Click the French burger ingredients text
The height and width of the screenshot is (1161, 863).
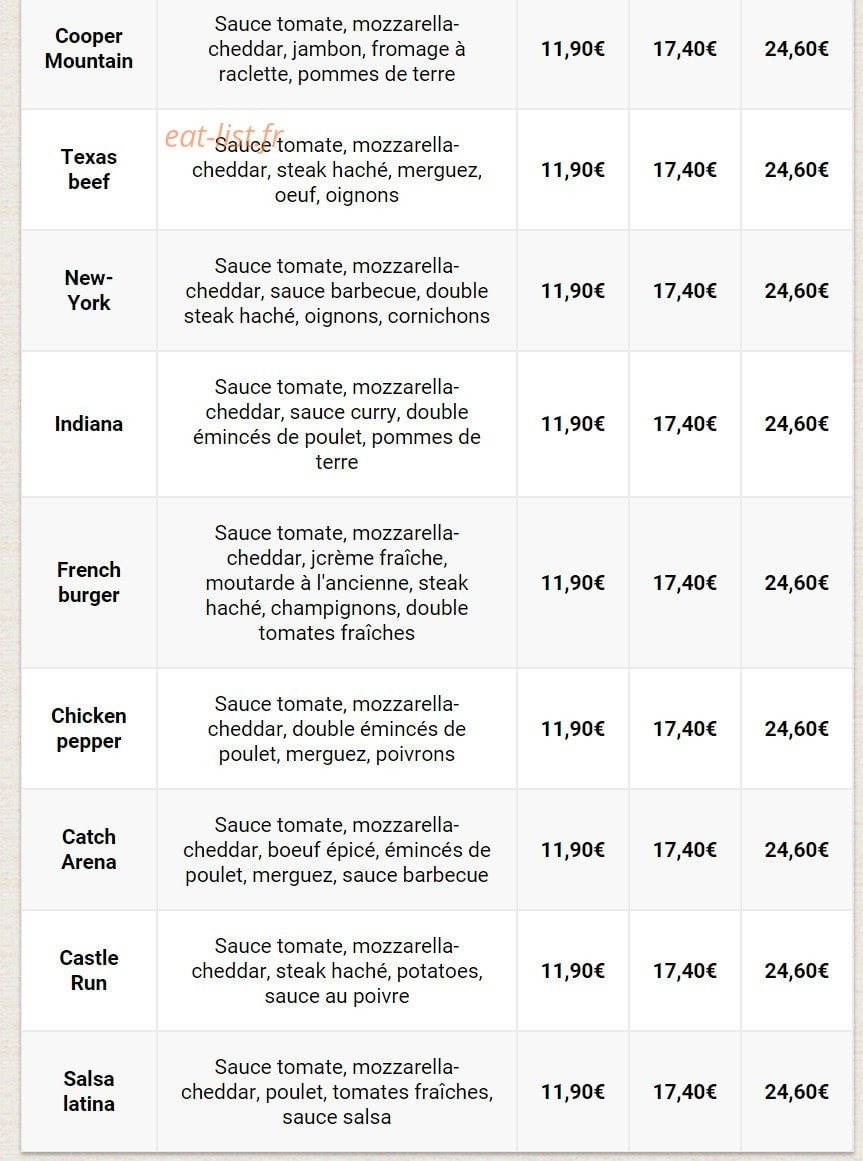click(x=337, y=583)
